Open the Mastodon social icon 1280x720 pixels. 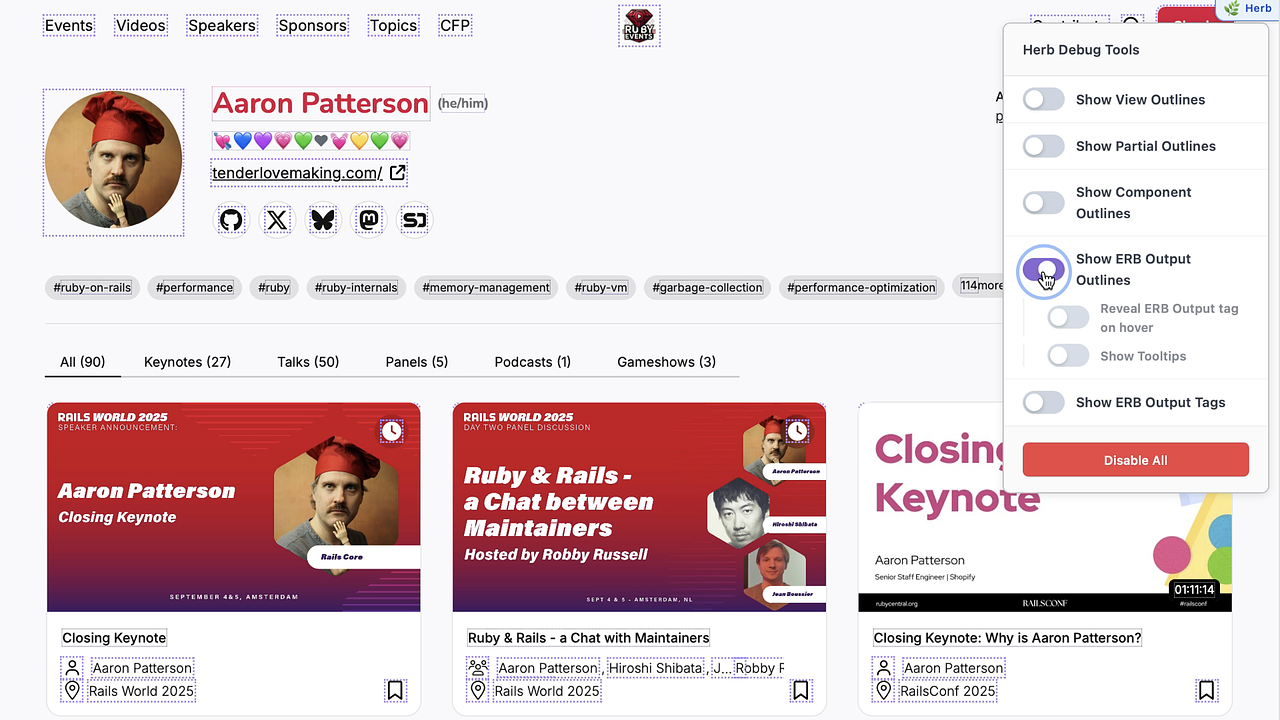pos(369,220)
